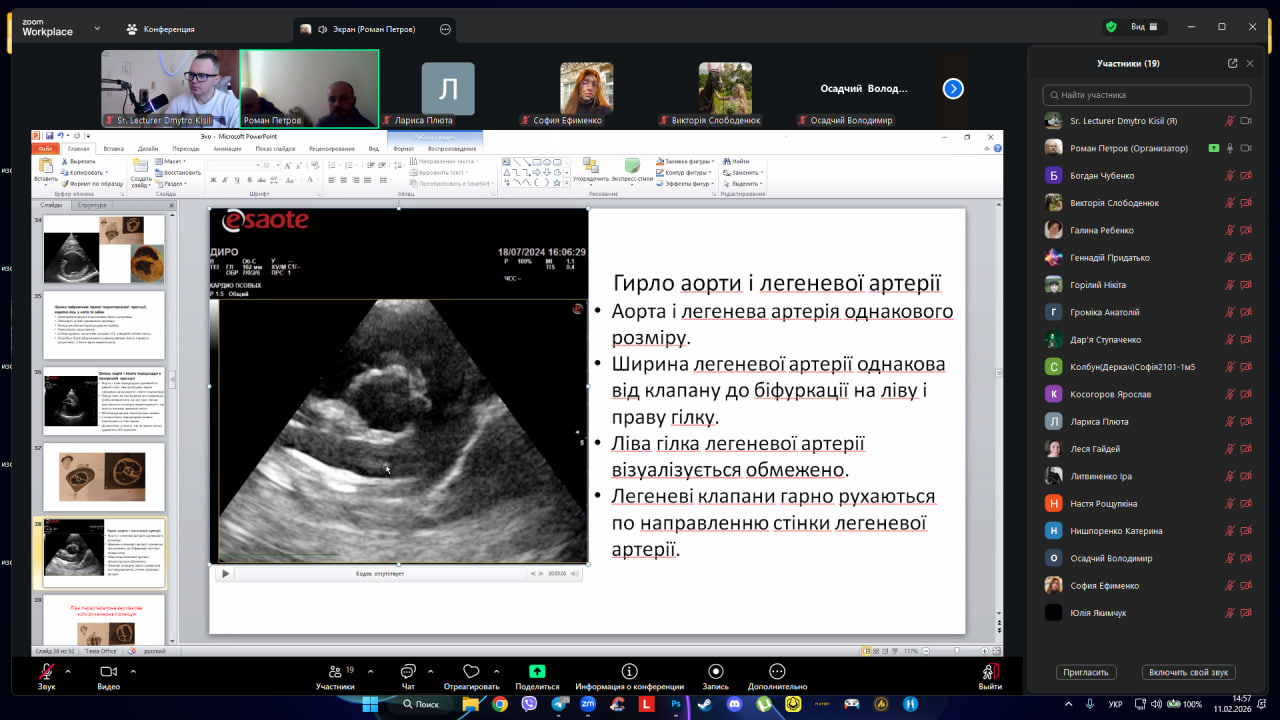Click the Дополнительно more options icon
Viewport: 1280px width, 720px height.
[x=776, y=672]
